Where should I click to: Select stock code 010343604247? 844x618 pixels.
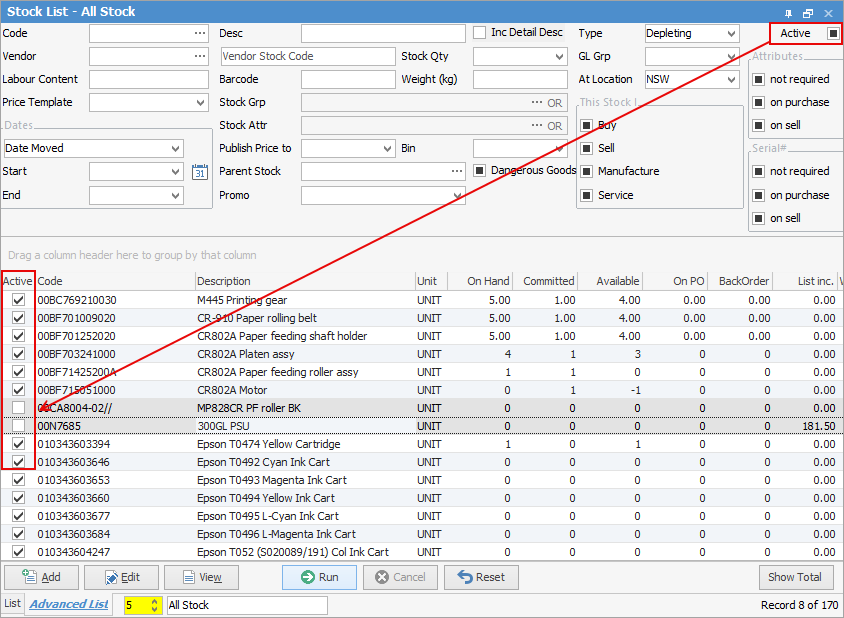coord(73,552)
